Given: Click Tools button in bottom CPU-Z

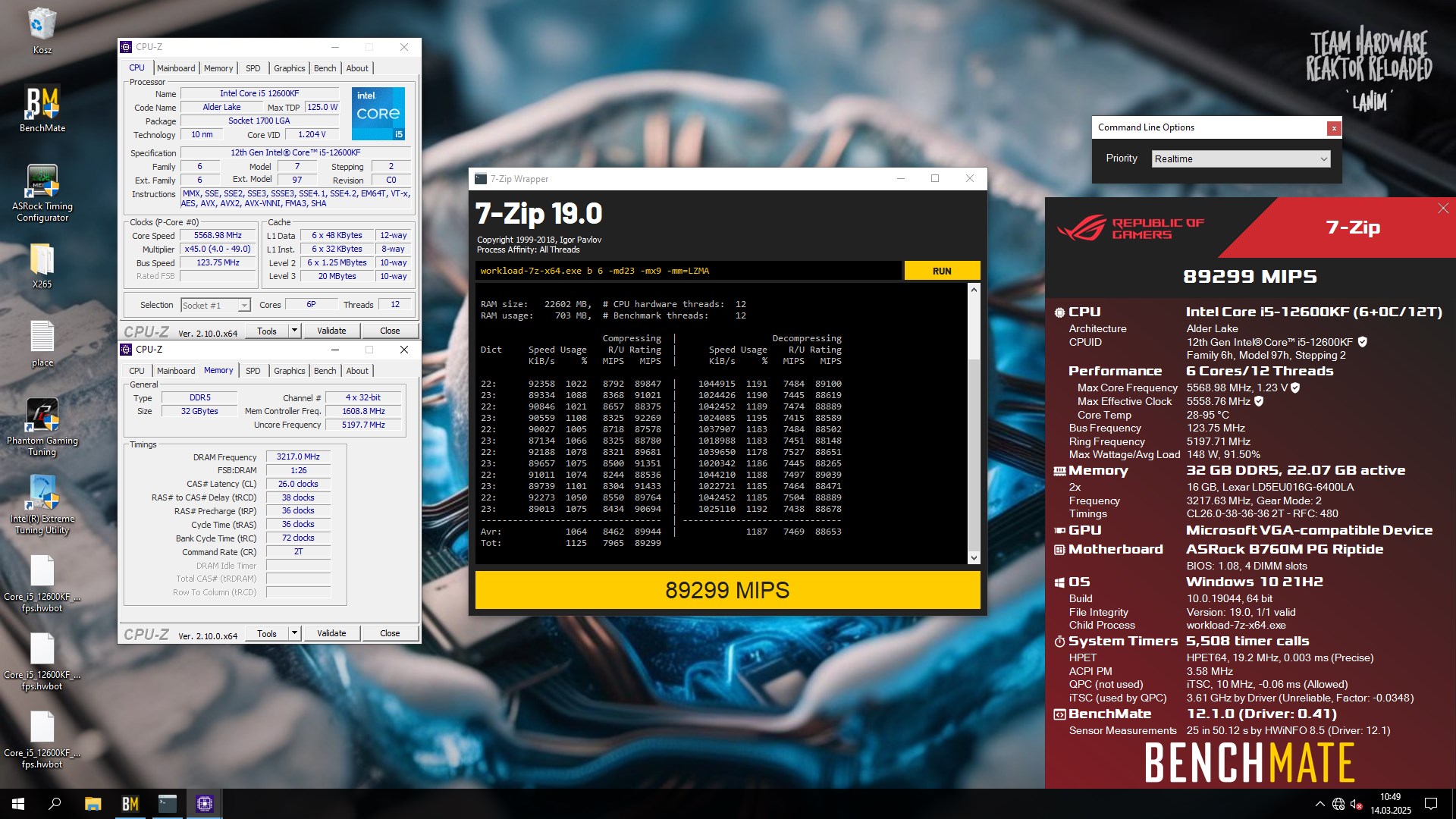Looking at the screenshot, I should coord(267,633).
